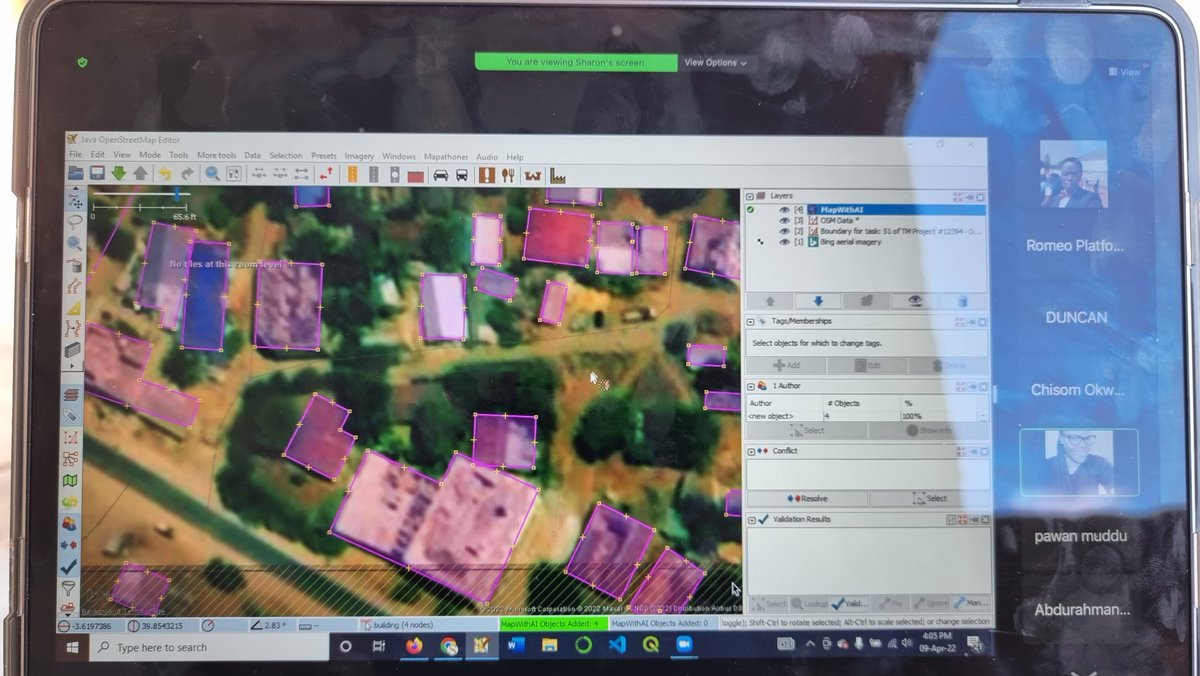Click Resolve in Conflict panel
This screenshot has height=676, width=1200.
point(808,498)
